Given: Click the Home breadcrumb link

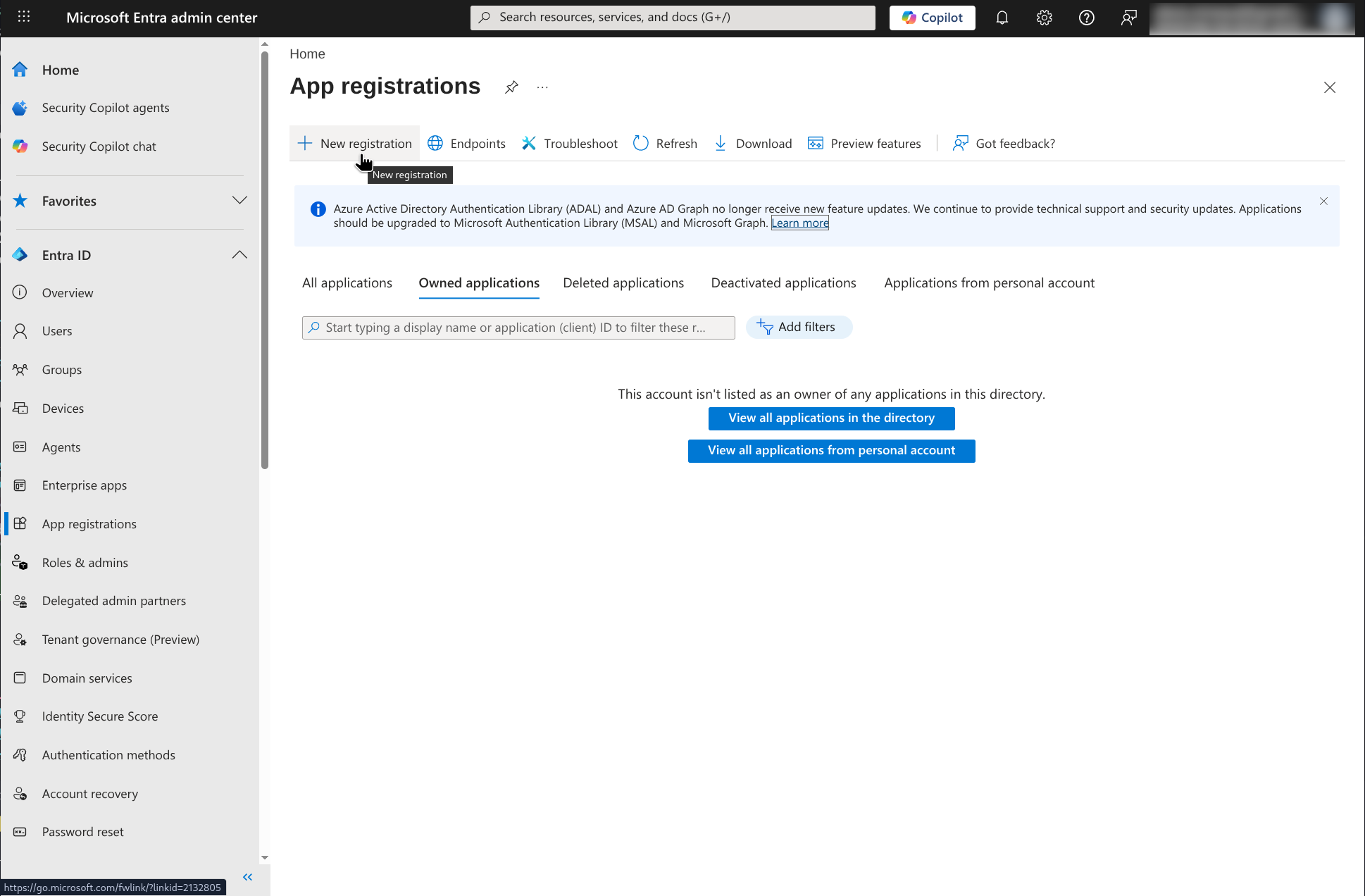Looking at the screenshot, I should pos(307,54).
